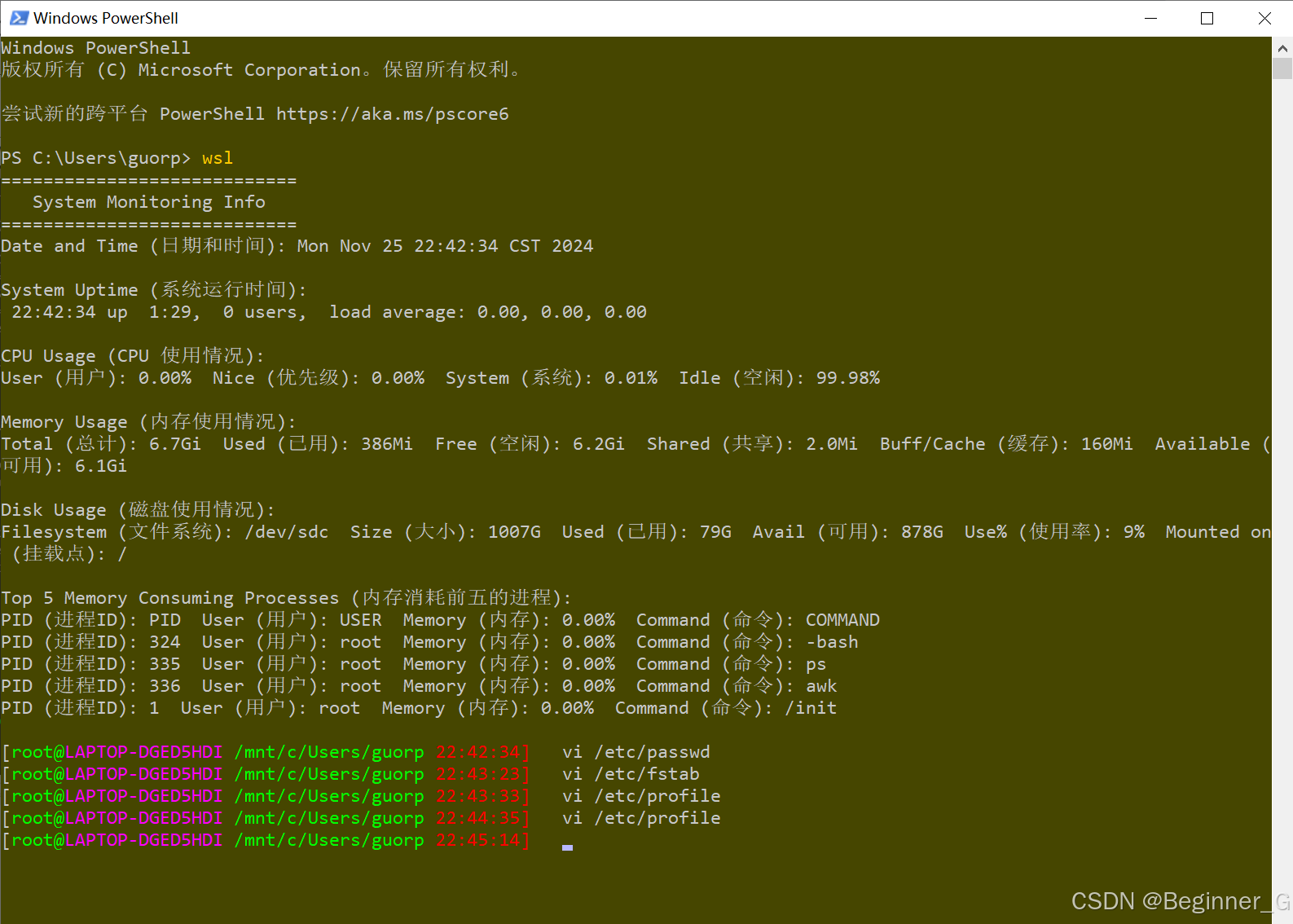Click the 'System Monitoring Info' heading

point(149,202)
